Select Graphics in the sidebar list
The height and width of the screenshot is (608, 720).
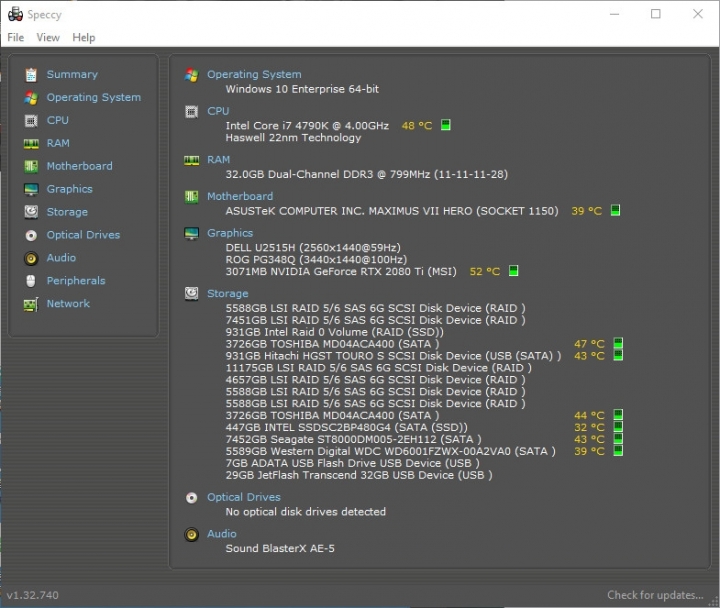point(69,189)
